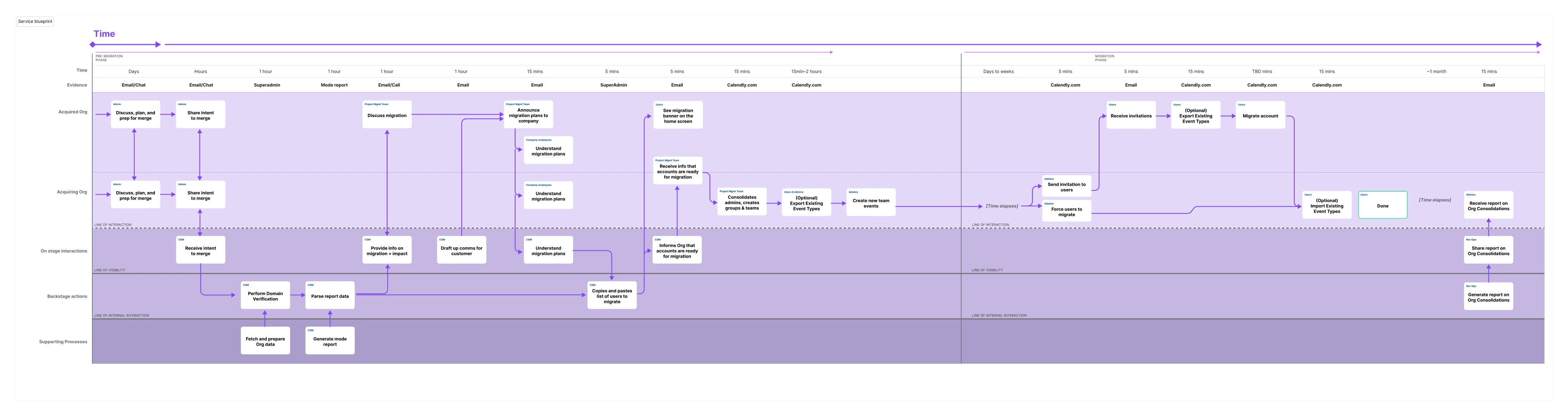
Task: Select the Receive report on Org Consolidations card
Action: coord(1489,205)
